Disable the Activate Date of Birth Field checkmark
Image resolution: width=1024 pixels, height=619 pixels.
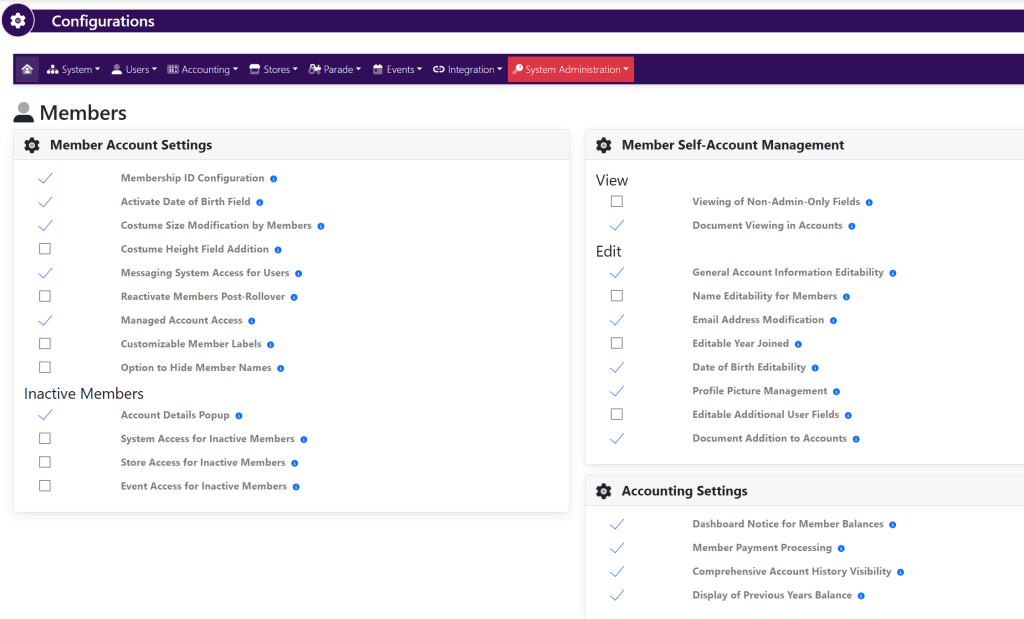pos(45,202)
